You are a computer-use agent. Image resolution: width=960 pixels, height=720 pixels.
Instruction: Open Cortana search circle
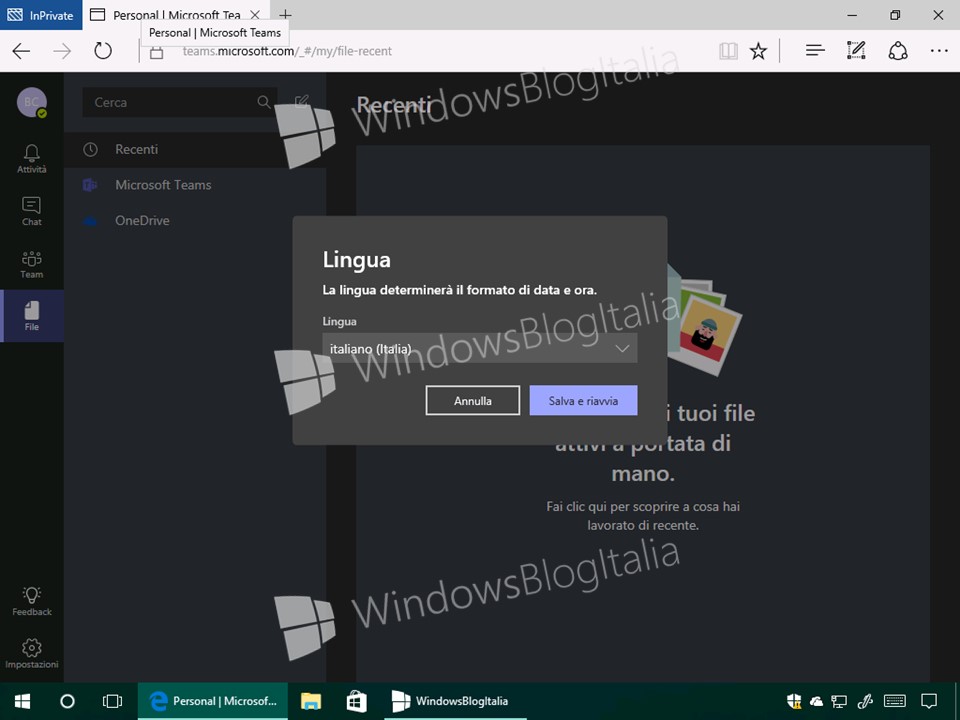67,701
